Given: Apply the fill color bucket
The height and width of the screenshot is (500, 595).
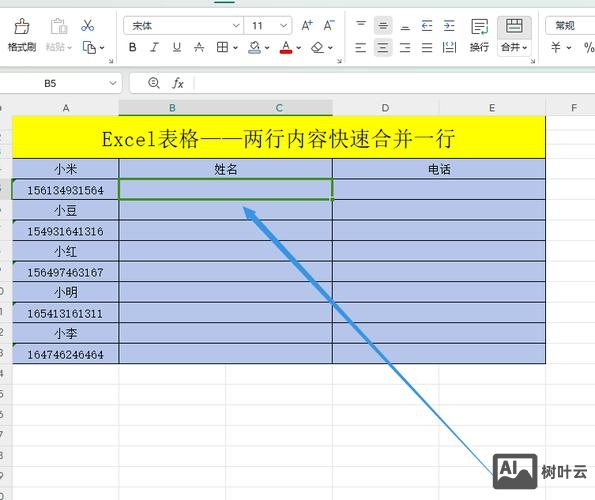Looking at the screenshot, I should pos(254,47).
